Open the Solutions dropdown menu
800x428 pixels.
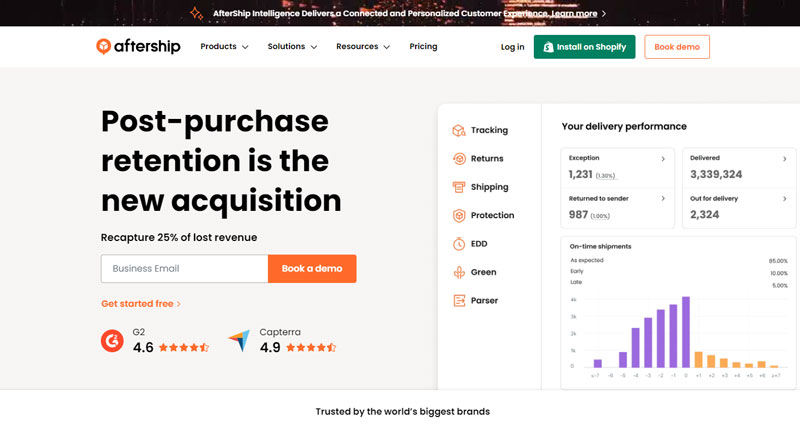click(292, 46)
